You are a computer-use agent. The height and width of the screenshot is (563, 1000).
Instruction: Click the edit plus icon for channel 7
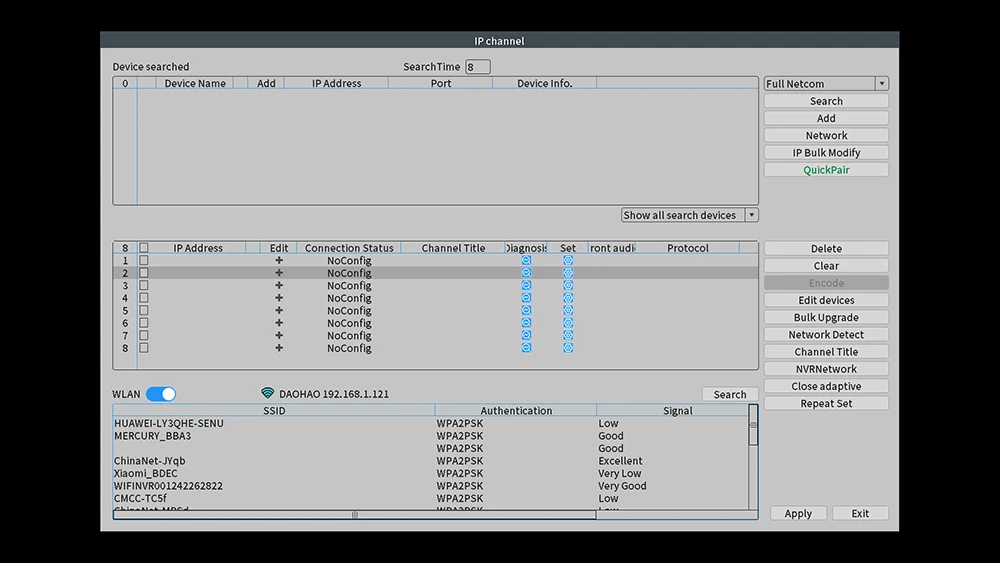(279, 335)
